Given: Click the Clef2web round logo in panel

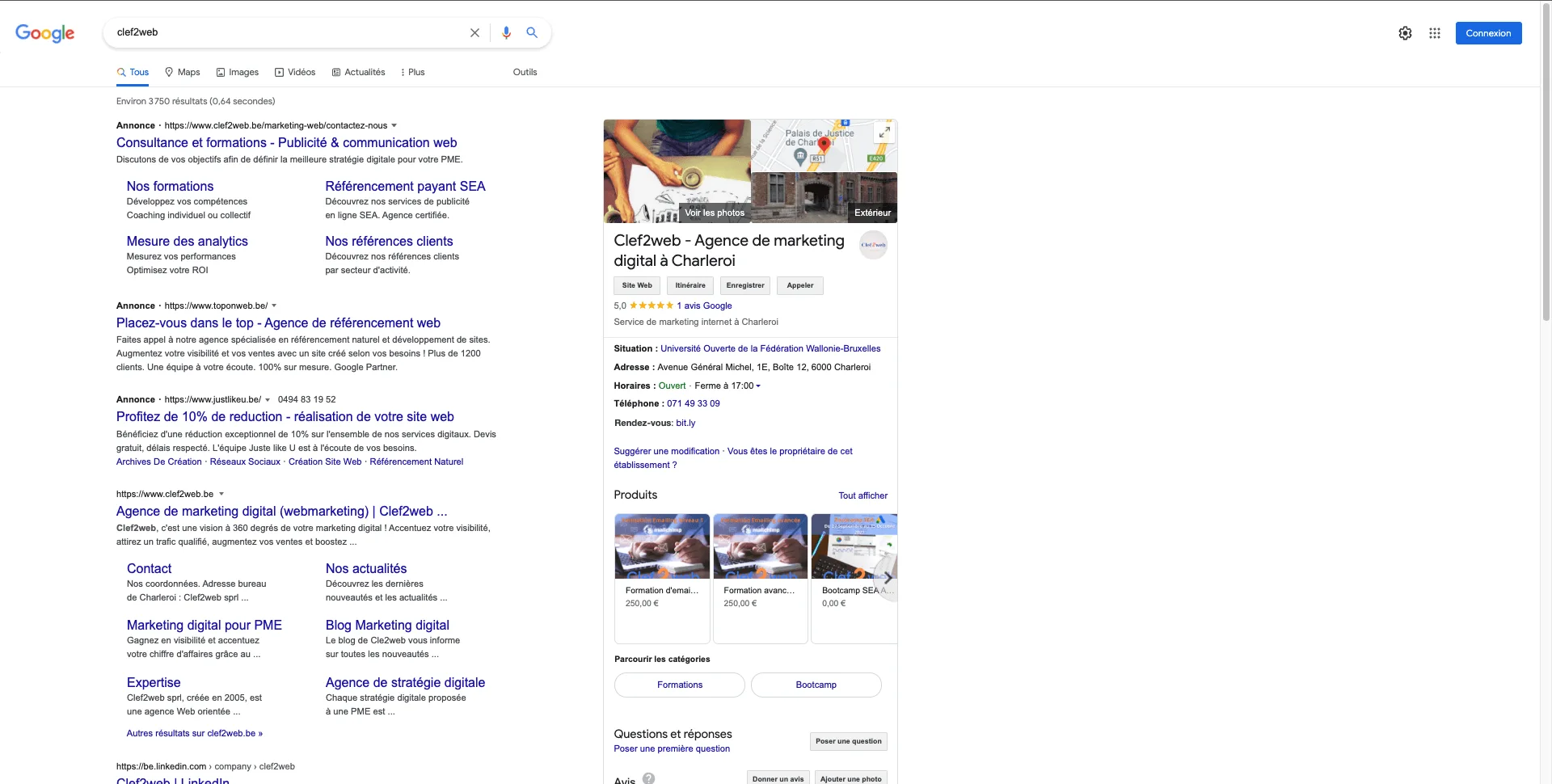Looking at the screenshot, I should (873, 245).
